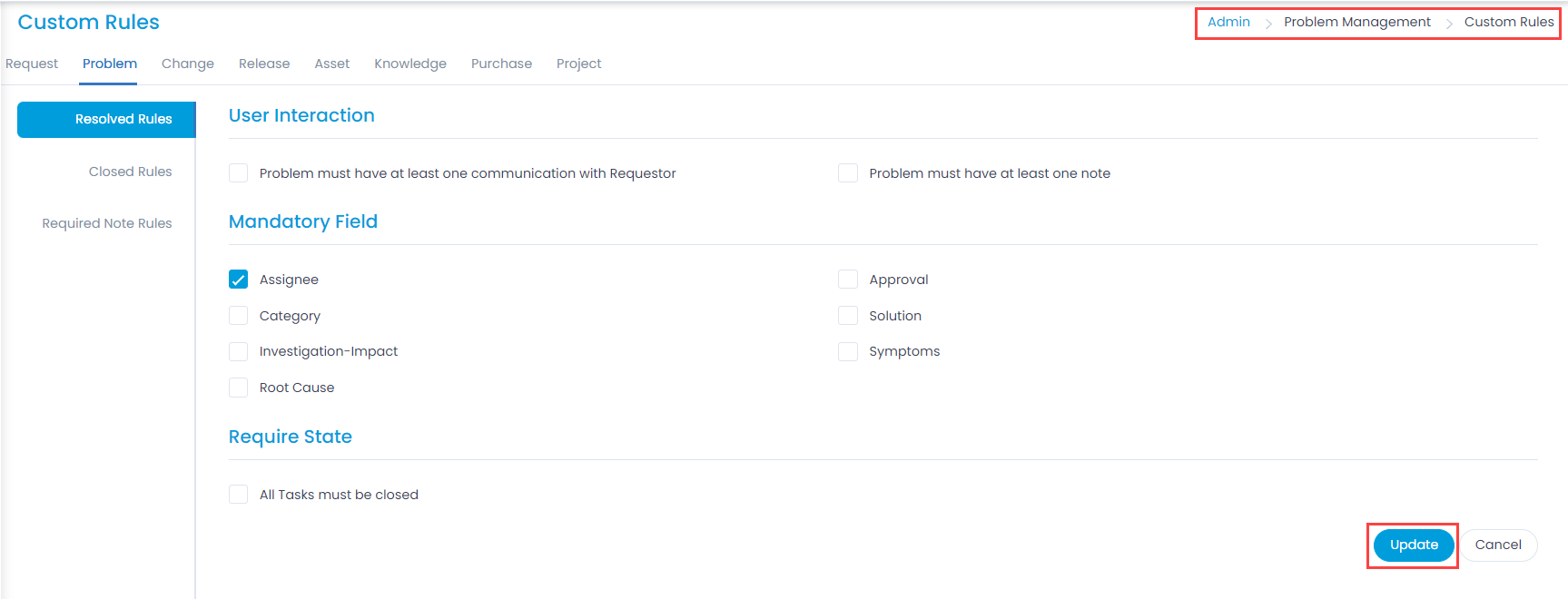Switch to the Request tab
Viewport: 1568px width, 599px height.
point(32,64)
